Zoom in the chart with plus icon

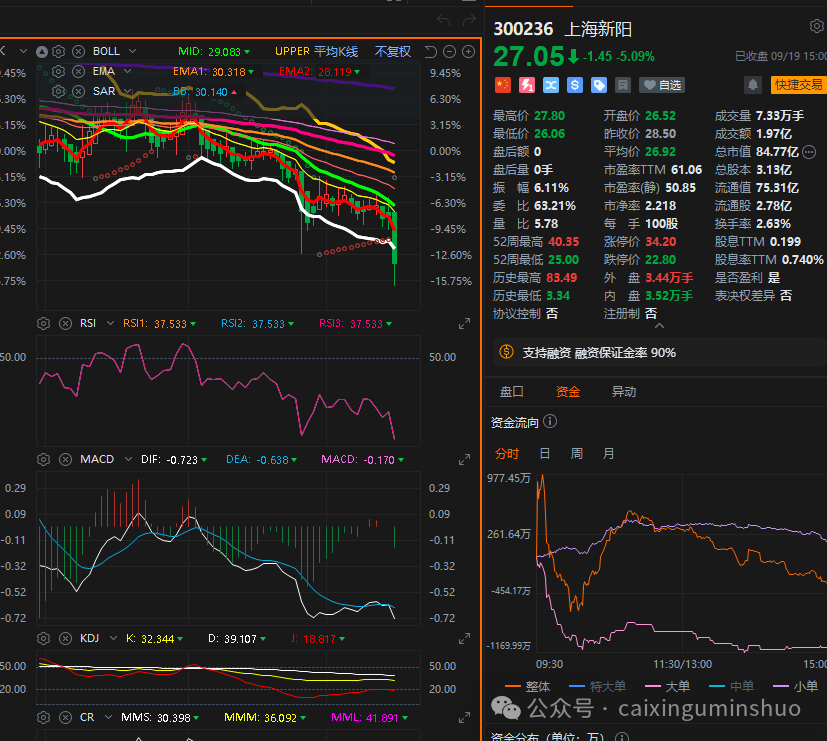469,51
